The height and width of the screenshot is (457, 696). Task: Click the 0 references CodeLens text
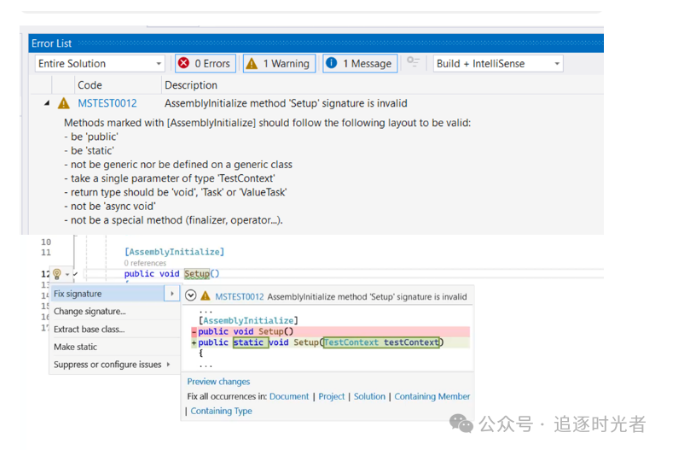click(x=145, y=263)
